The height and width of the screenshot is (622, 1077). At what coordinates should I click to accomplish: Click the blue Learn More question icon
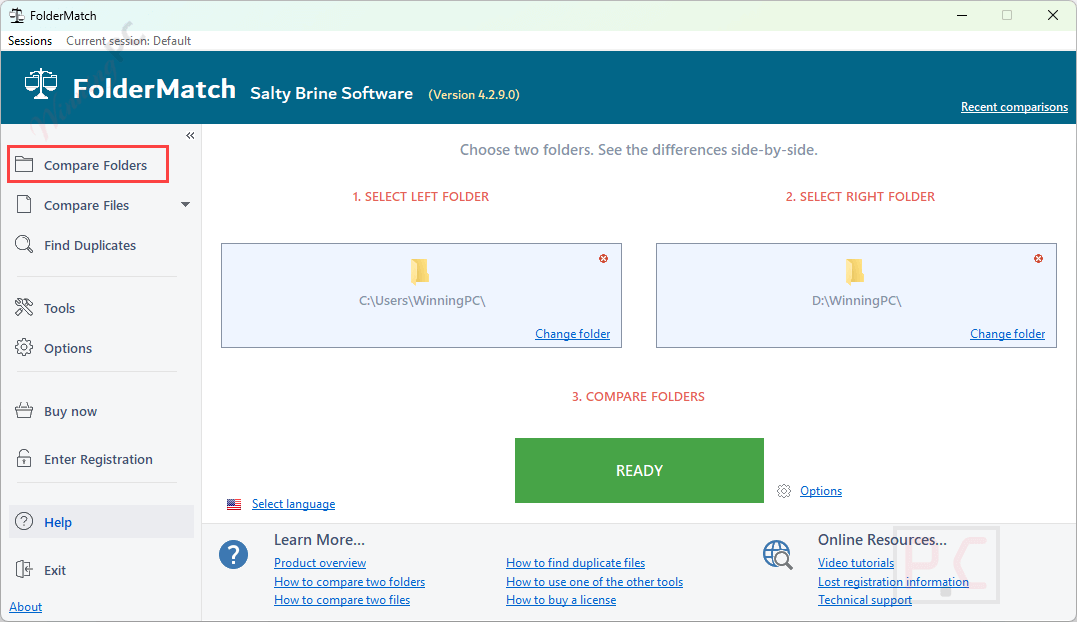[x=234, y=555]
